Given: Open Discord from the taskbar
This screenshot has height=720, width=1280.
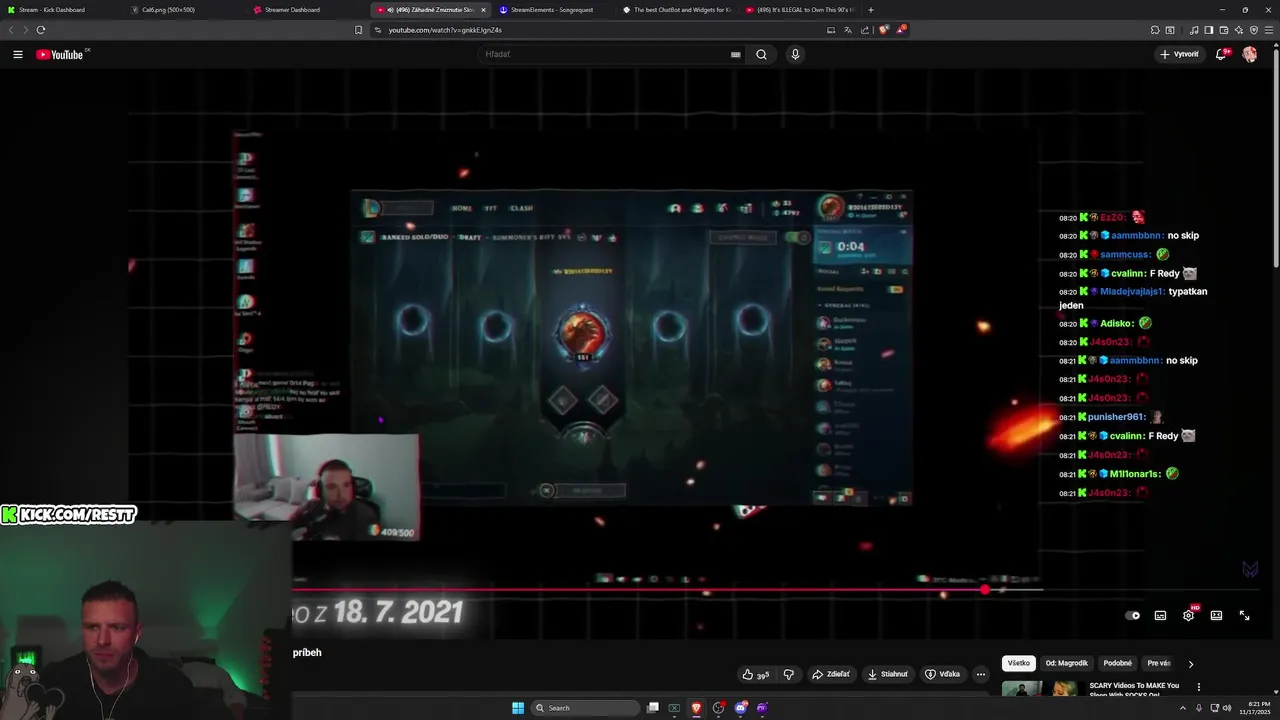Looking at the screenshot, I should 740,708.
